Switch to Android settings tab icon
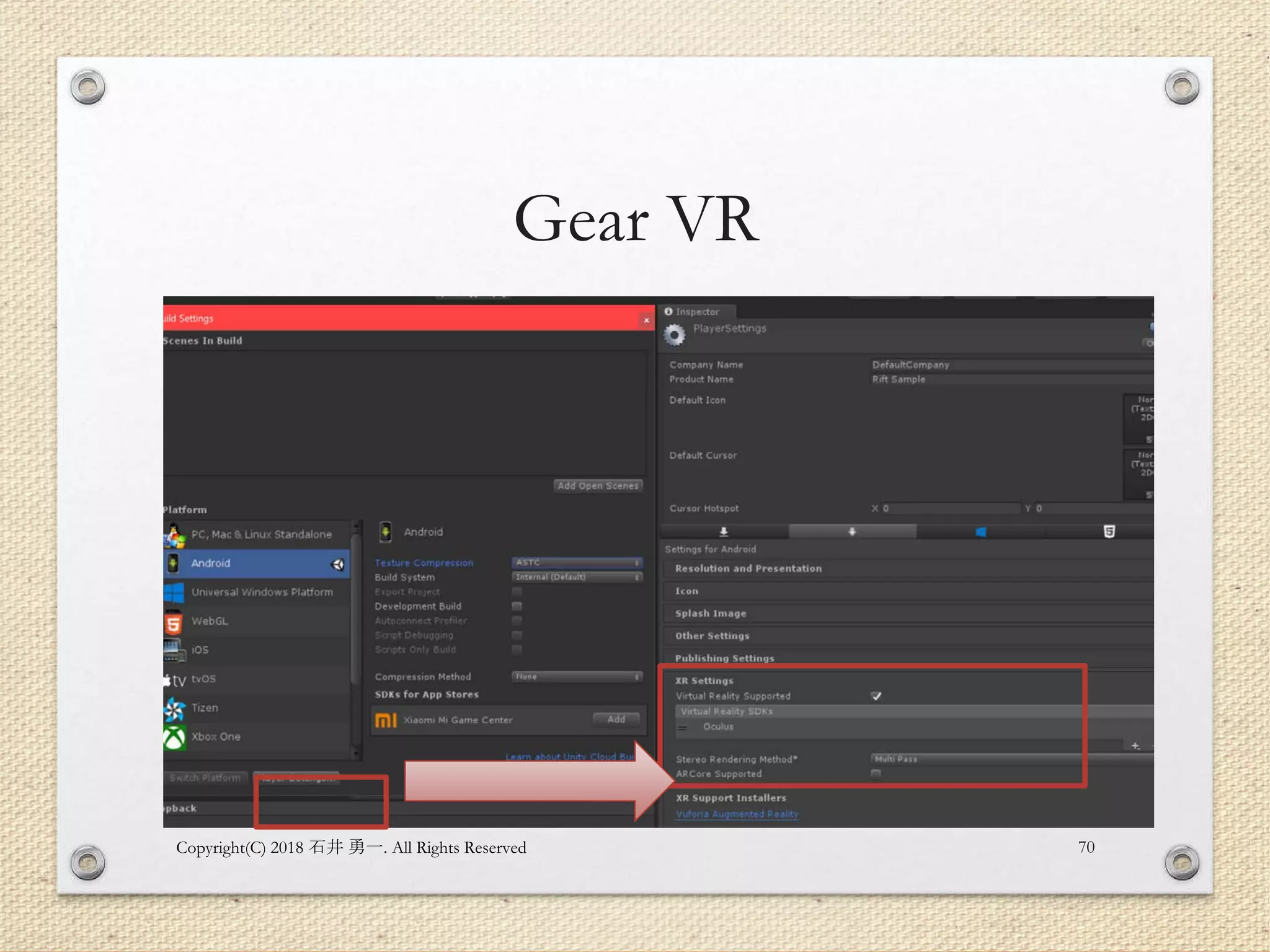The image size is (1270, 952). [852, 532]
